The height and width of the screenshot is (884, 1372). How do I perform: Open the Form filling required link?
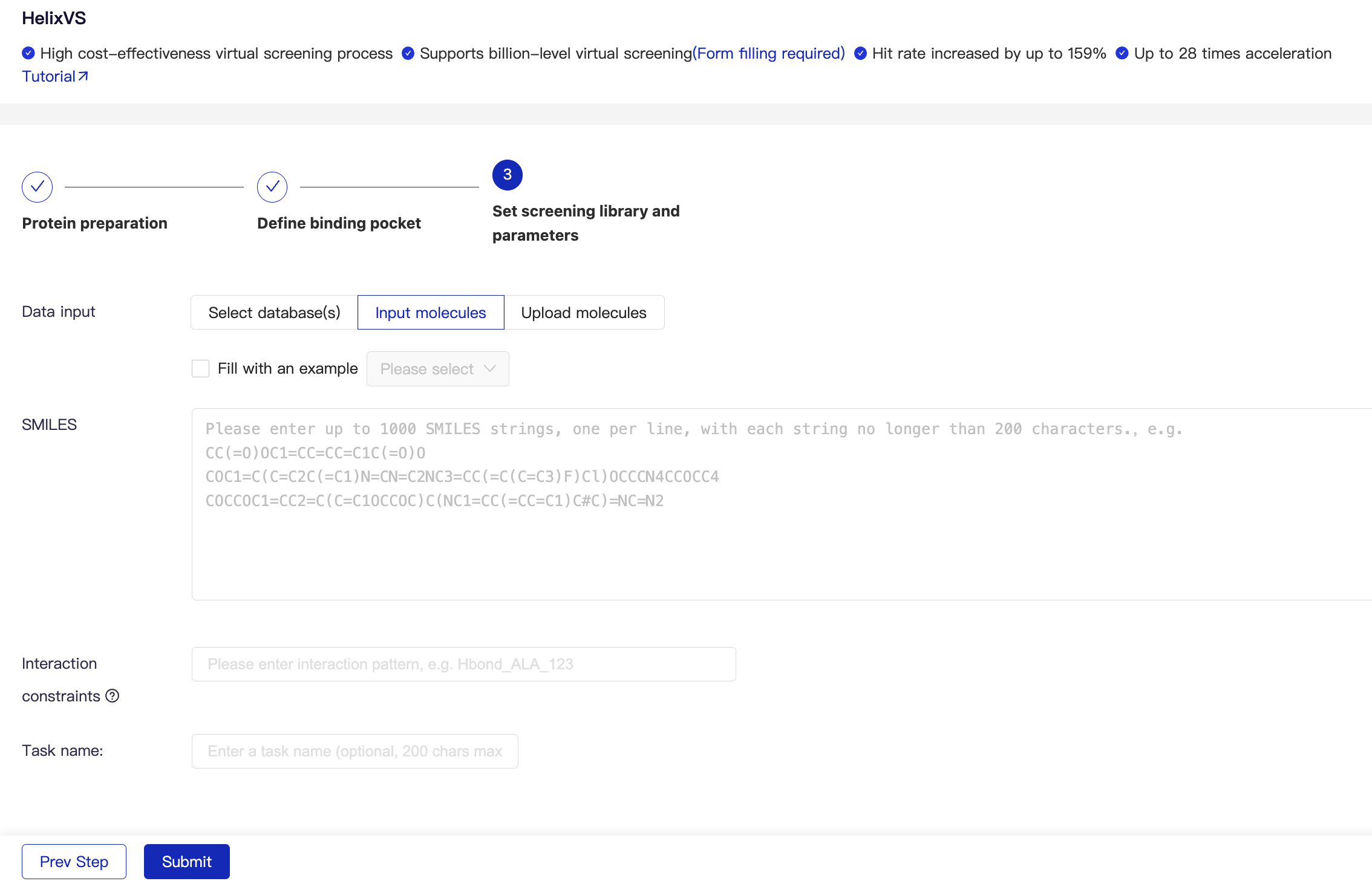[768, 53]
